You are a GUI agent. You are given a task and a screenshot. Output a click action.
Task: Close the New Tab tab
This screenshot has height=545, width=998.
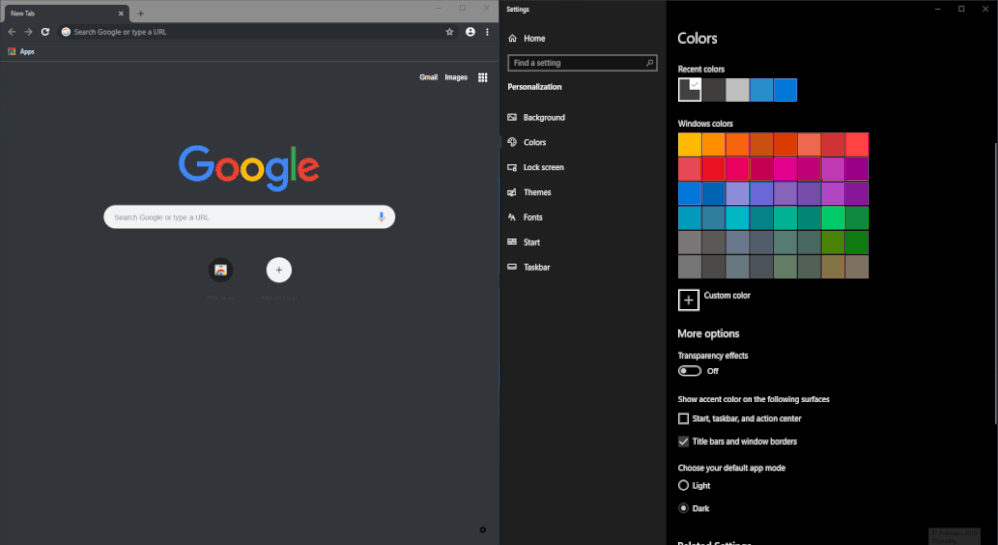point(121,13)
